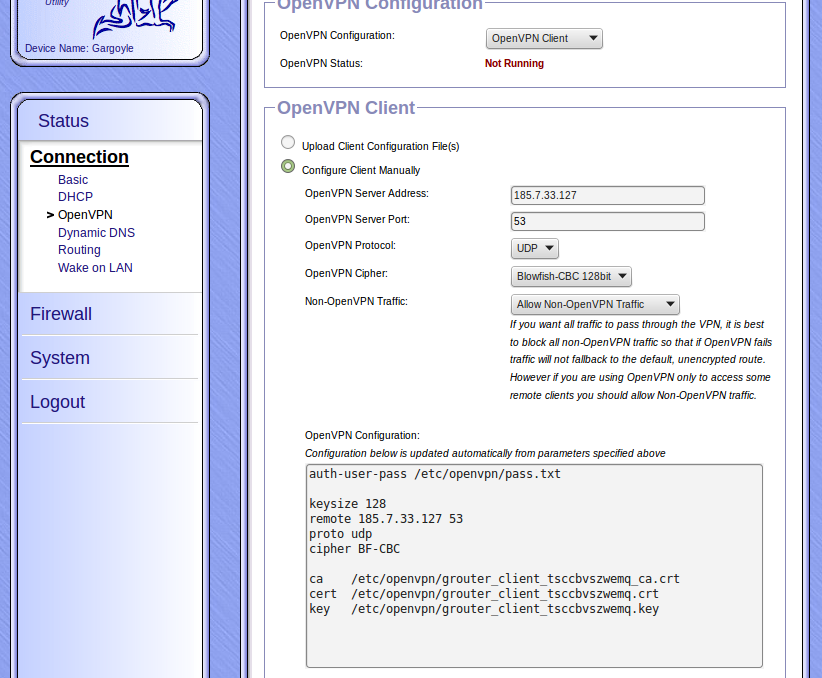This screenshot has height=678, width=822.
Task: Open the Firewall menu section
Action: coord(61,314)
